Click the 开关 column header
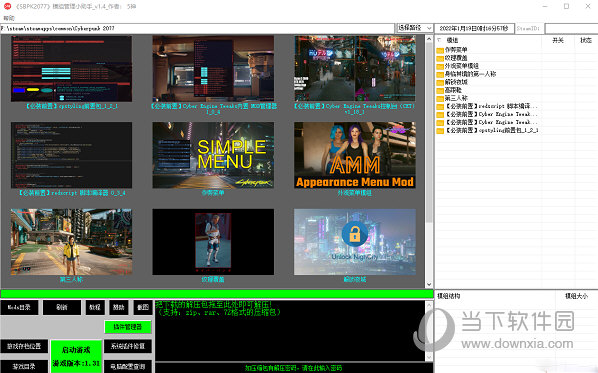This screenshot has width=598, height=373. (x=558, y=40)
